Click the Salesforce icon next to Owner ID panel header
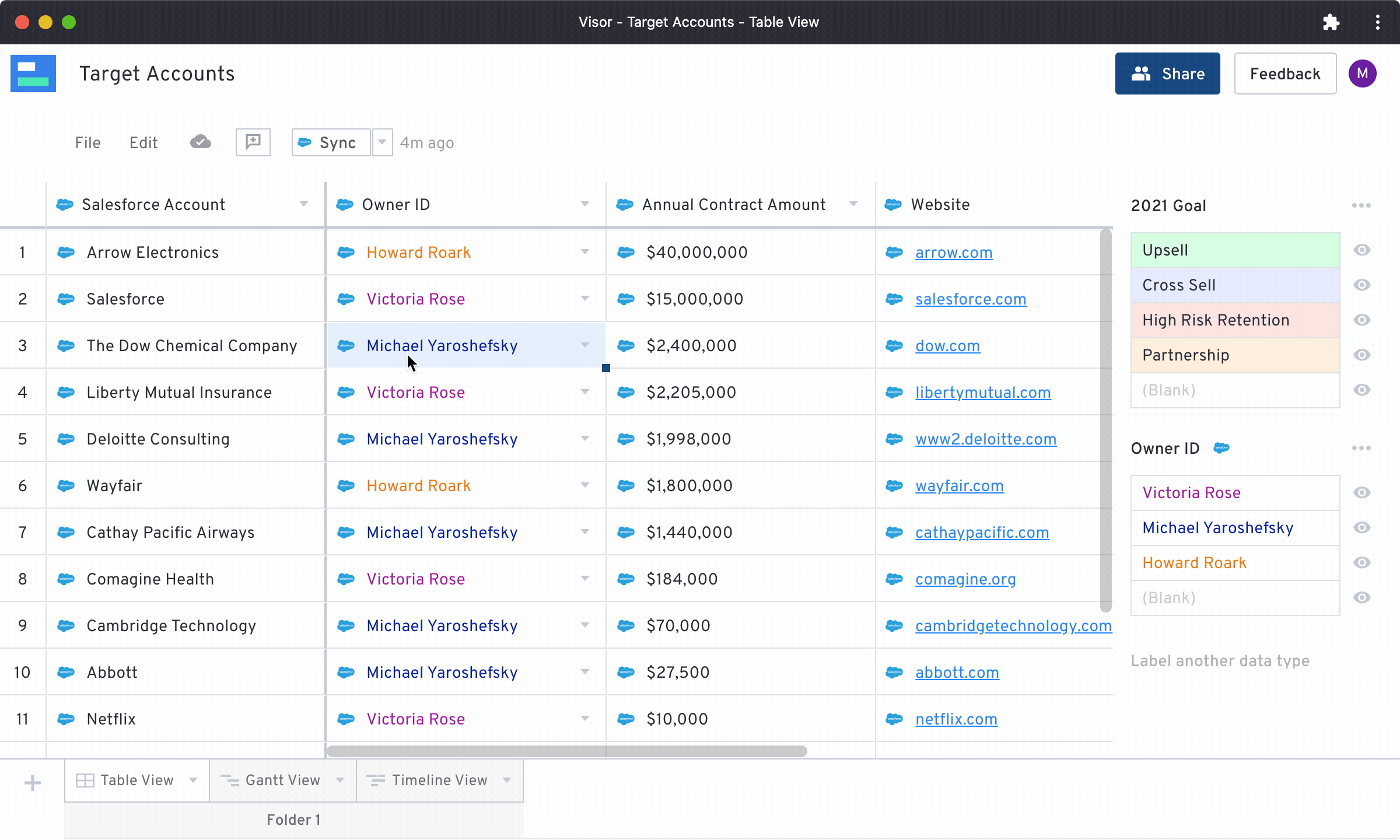 (1223, 448)
